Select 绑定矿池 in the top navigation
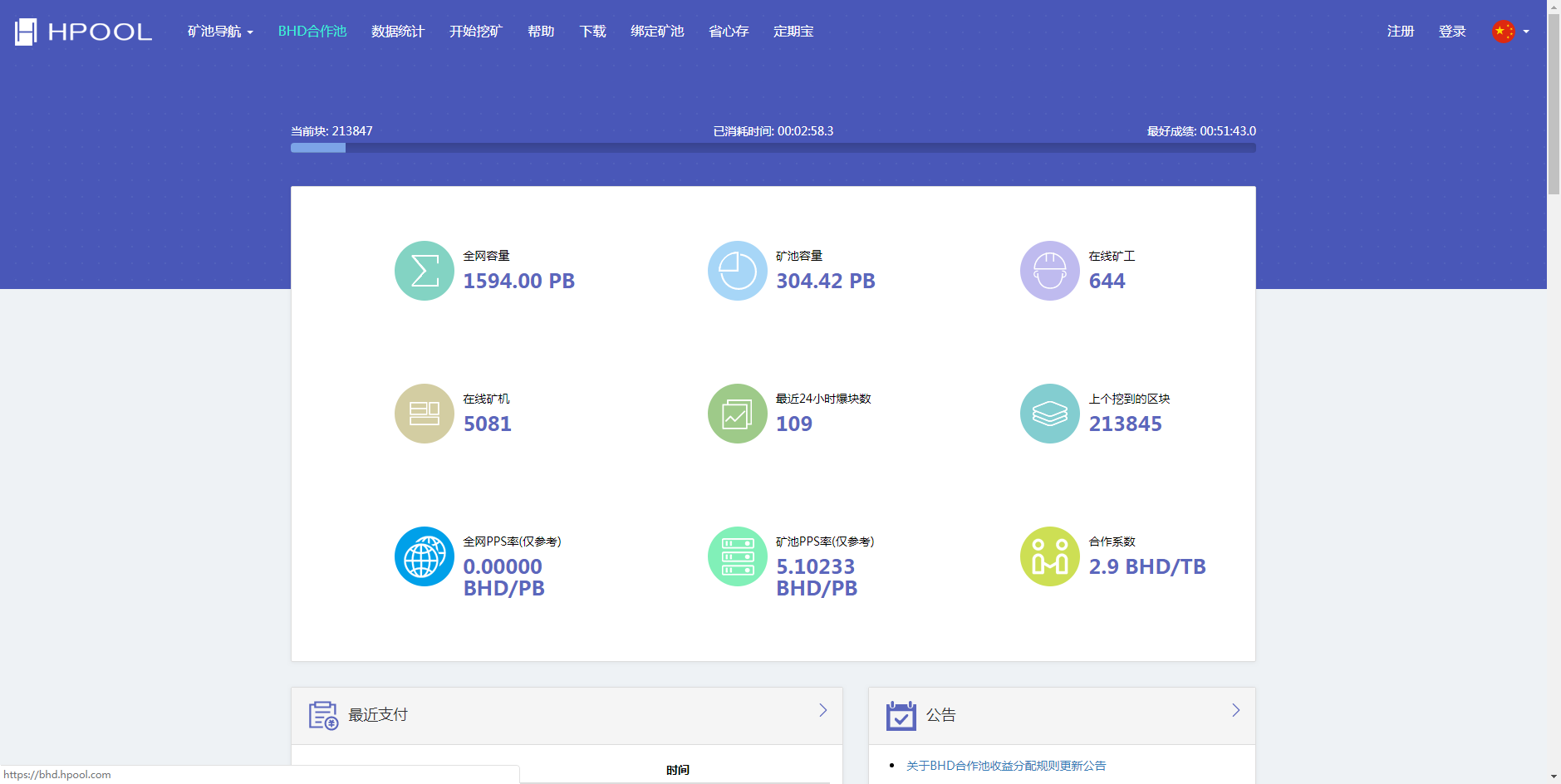This screenshot has height=784, width=1561. coord(657,32)
